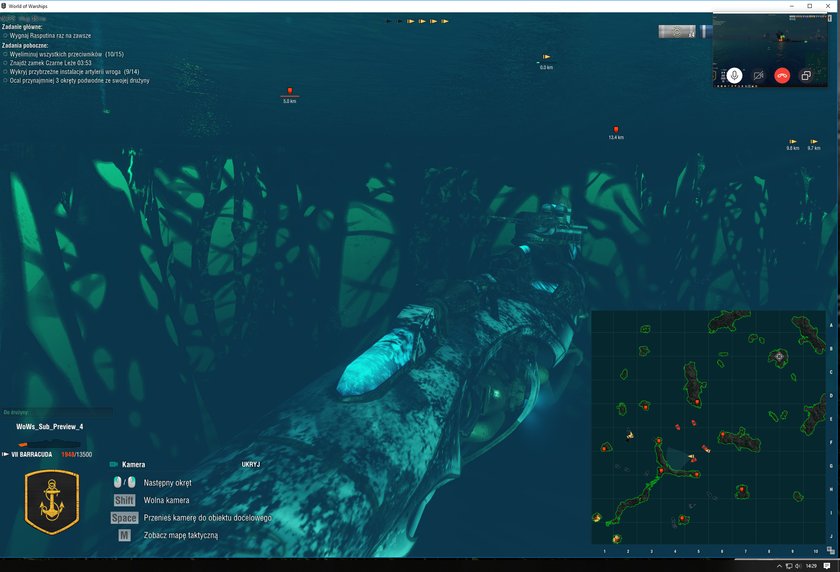Click the World of Warships title bar icon
This screenshot has width=840, height=572.
coord(4,6)
